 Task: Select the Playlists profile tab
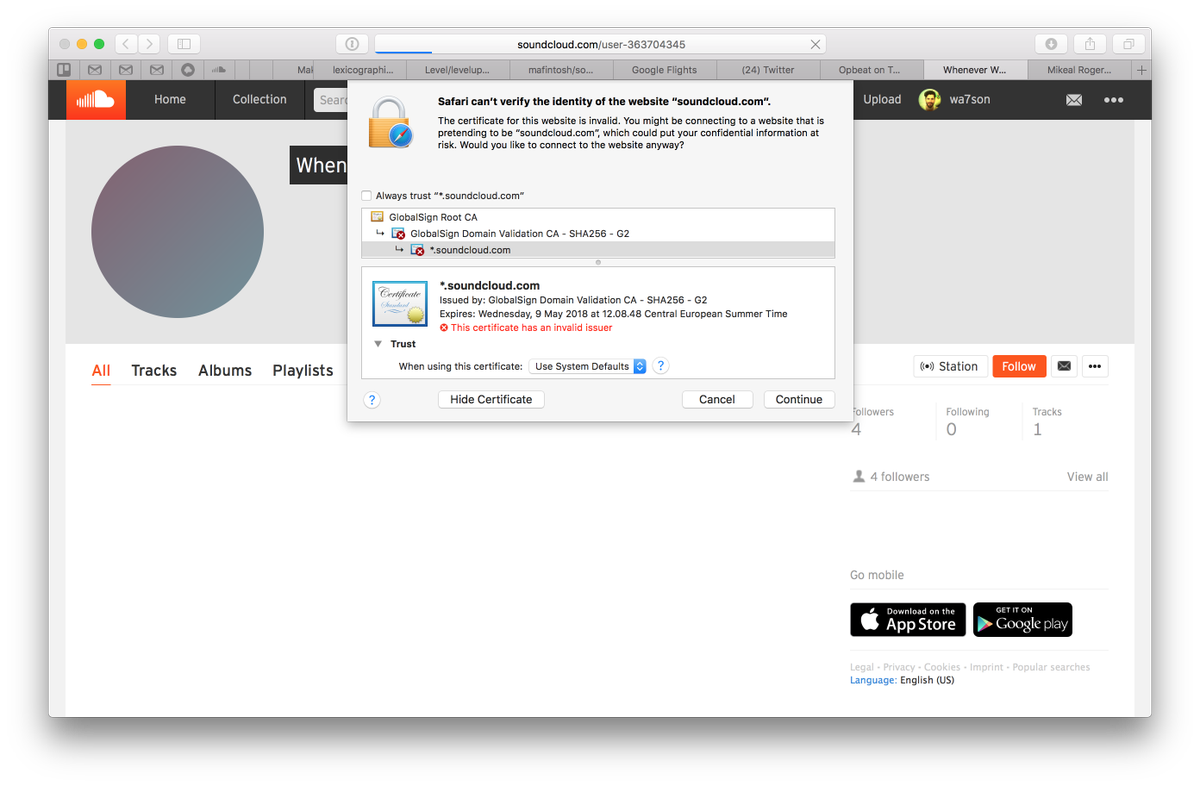click(x=303, y=370)
